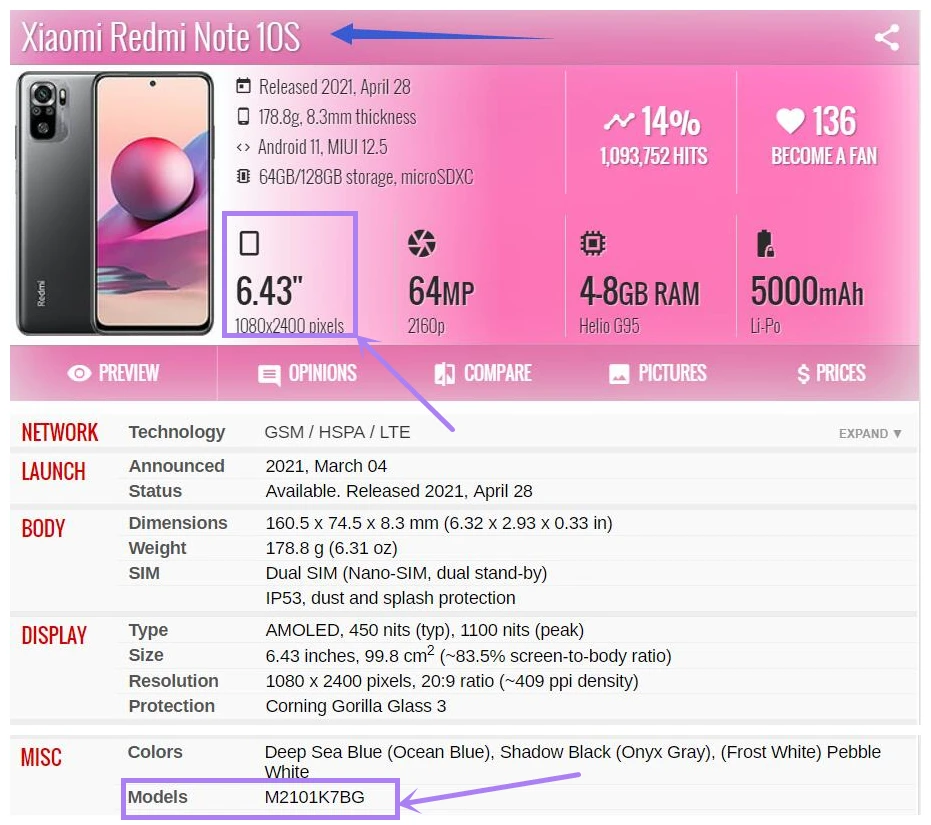Open the Compare tab

(483, 373)
